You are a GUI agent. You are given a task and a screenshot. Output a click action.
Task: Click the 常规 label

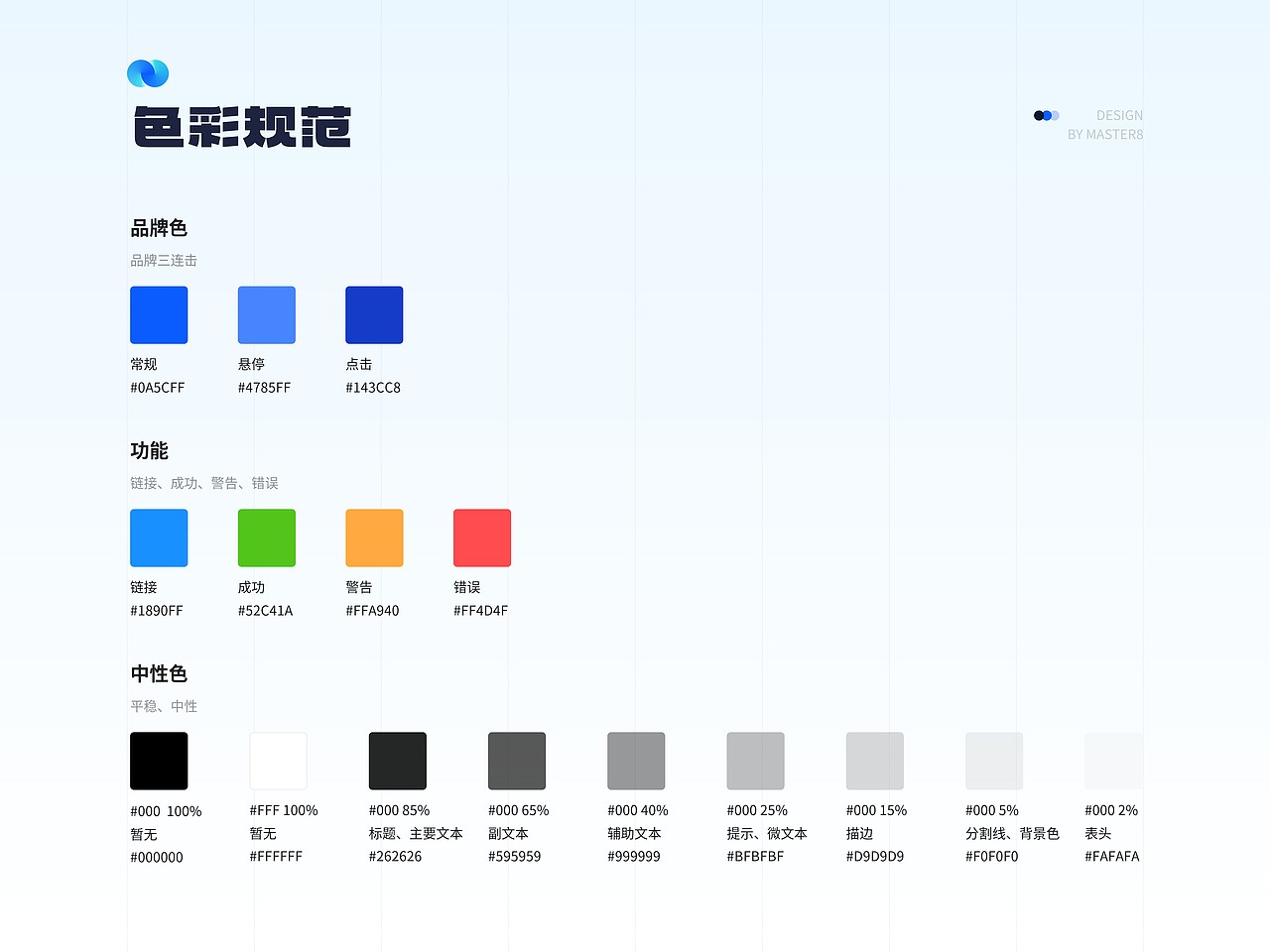(144, 365)
